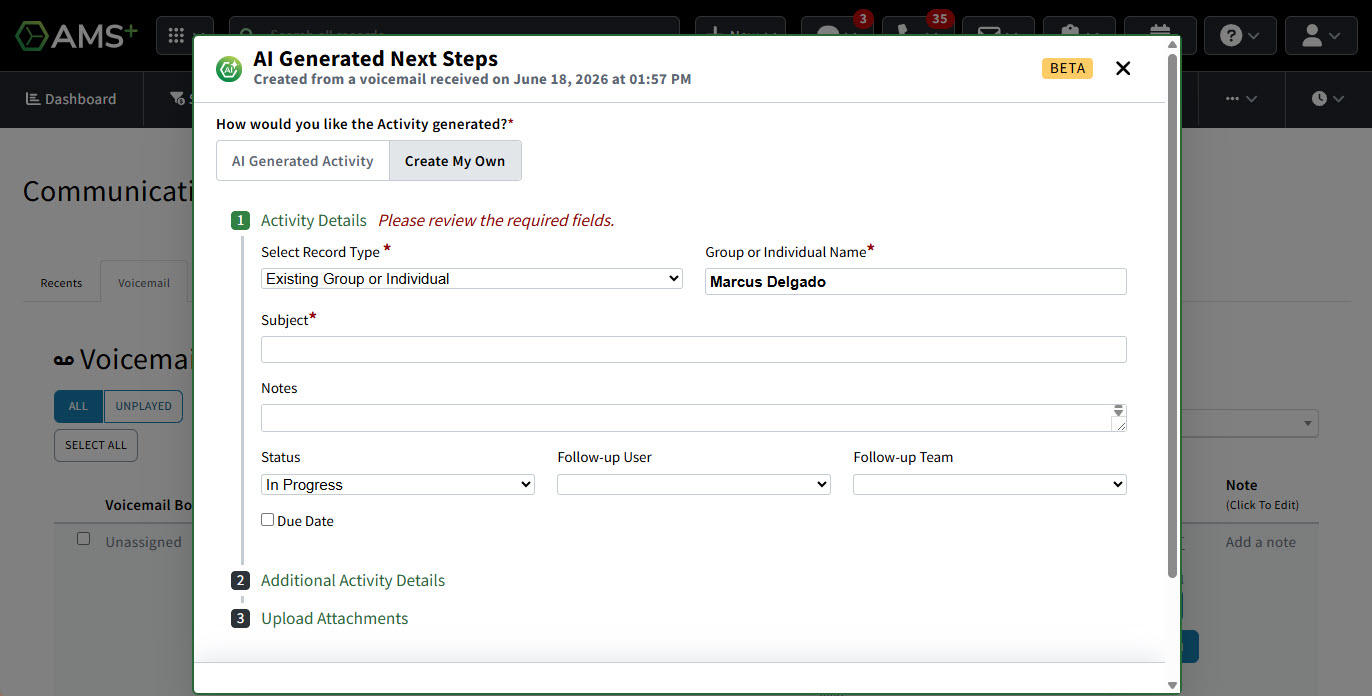Click the green AI logo icon in dialog header
This screenshot has height=696, width=1372.
coord(229,69)
